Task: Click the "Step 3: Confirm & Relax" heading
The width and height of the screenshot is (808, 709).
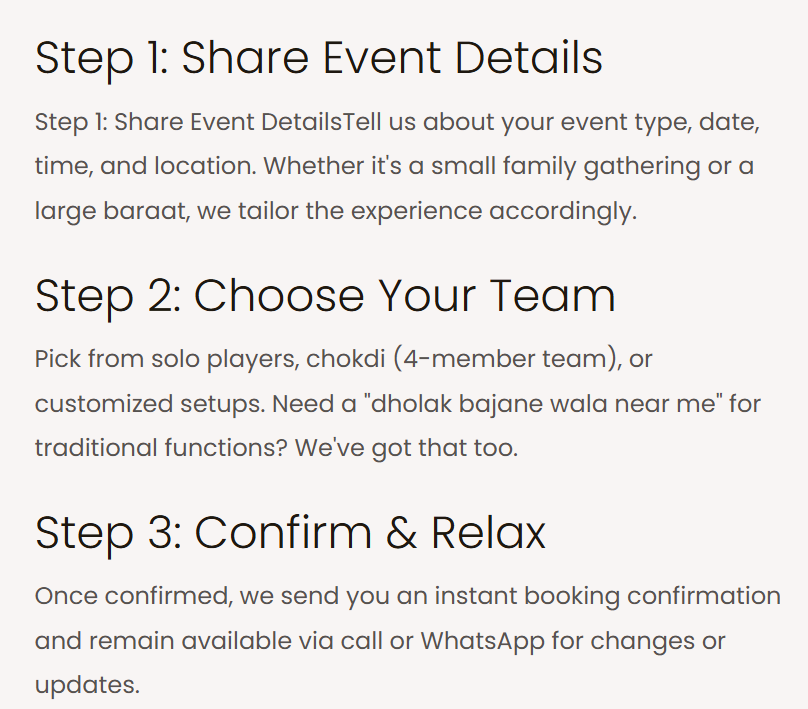Action: tap(290, 533)
